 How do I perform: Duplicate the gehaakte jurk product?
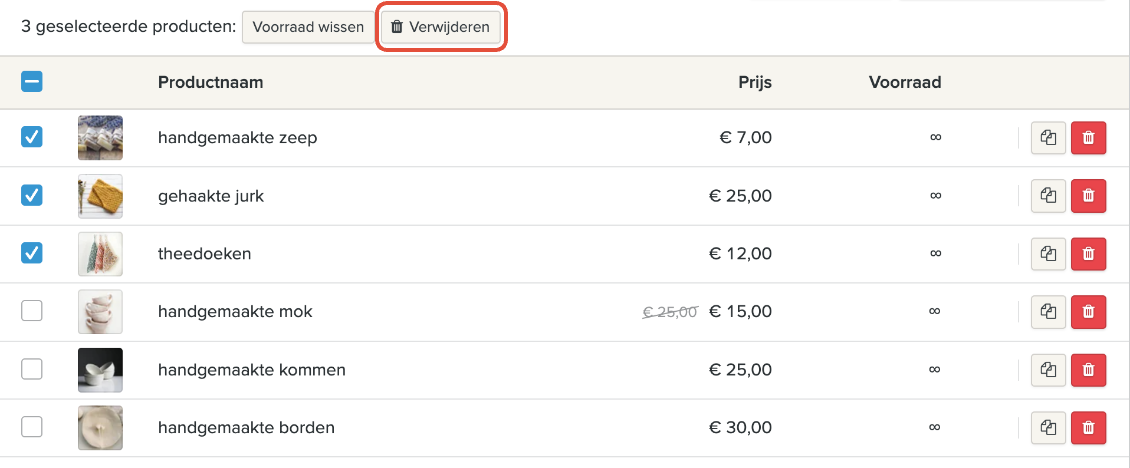(1048, 196)
